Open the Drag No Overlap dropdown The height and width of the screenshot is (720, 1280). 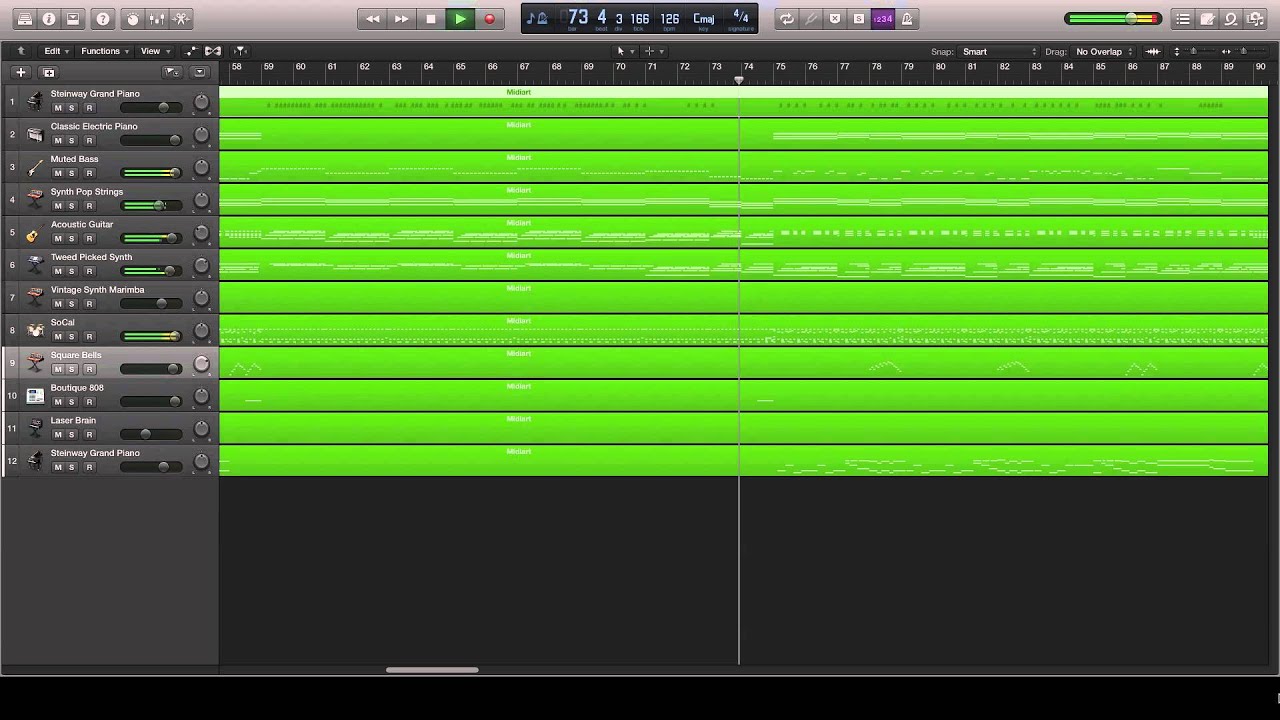(x=1104, y=52)
